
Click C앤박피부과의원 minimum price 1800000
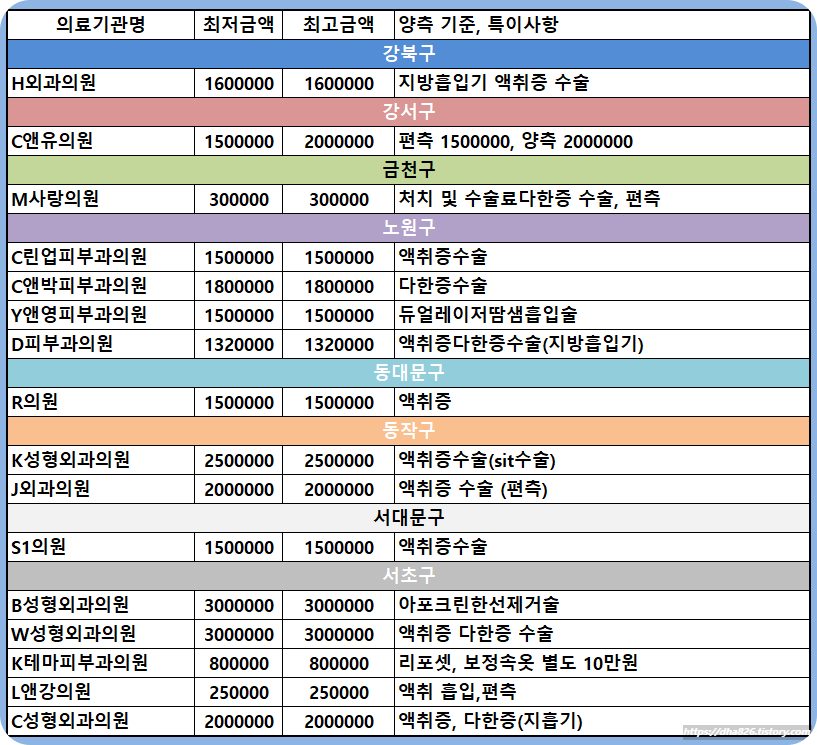point(239,287)
